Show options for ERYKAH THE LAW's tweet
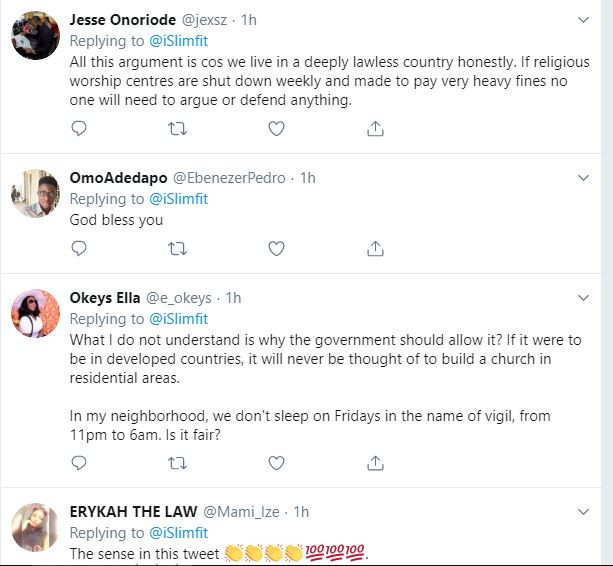 point(585,512)
